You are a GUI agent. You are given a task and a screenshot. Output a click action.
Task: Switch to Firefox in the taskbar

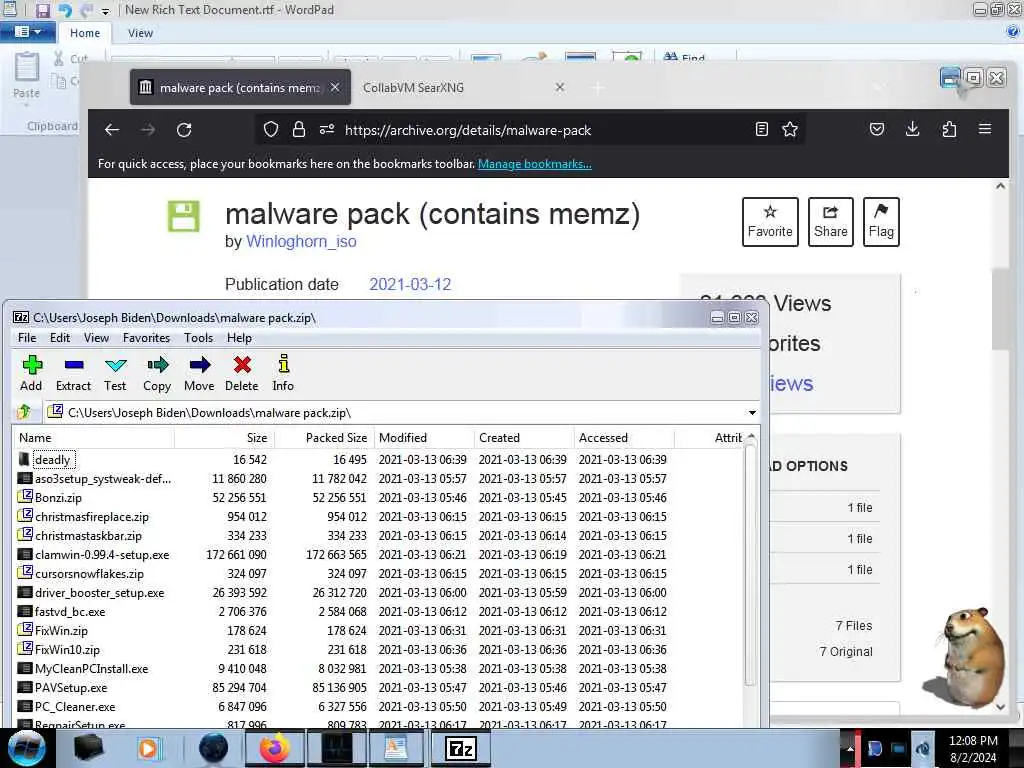274,748
